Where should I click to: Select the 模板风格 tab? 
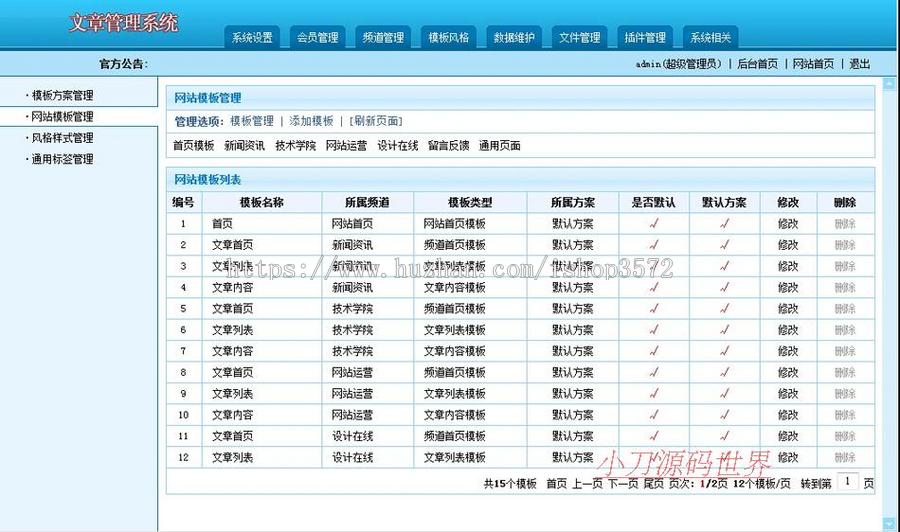(x=448, y=37)
